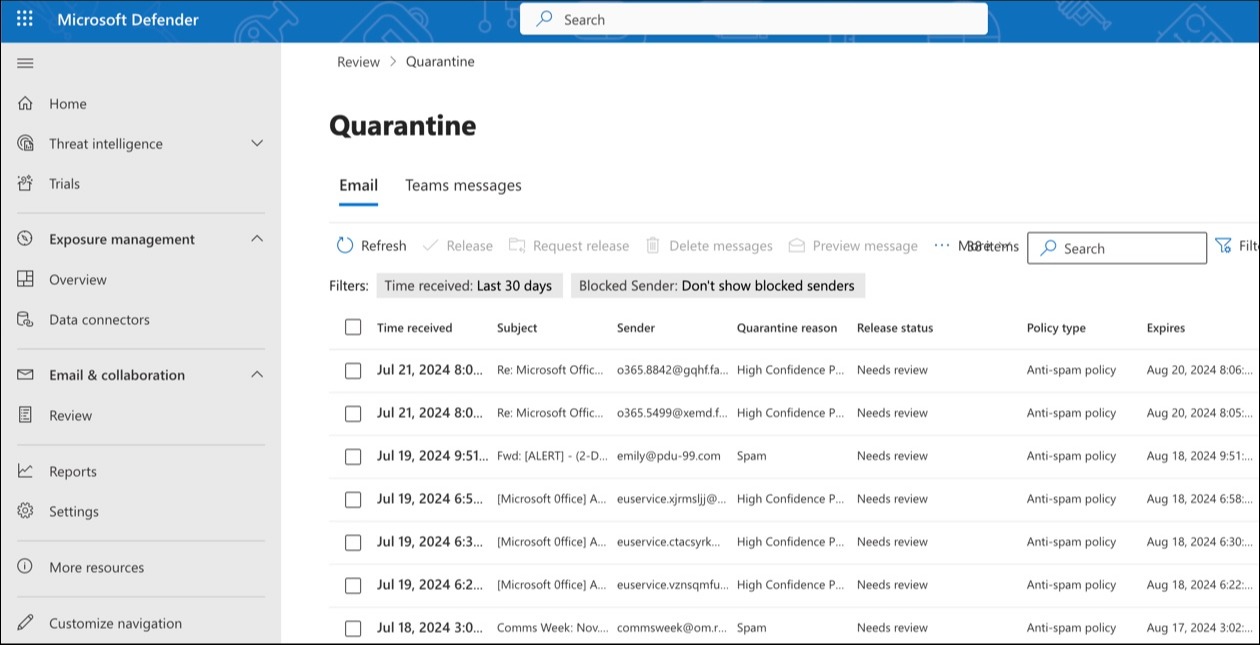Check the select-all messages checkbox
The height and width of the screenshot is (645, 1260).
[353, 327]
